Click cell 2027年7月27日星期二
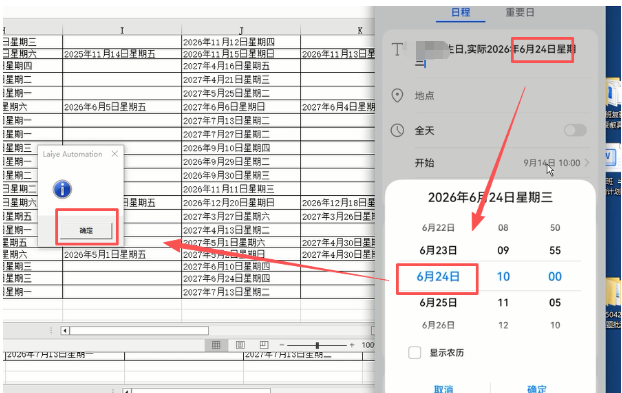Viewport: 622px width, 393px height. 241,134
